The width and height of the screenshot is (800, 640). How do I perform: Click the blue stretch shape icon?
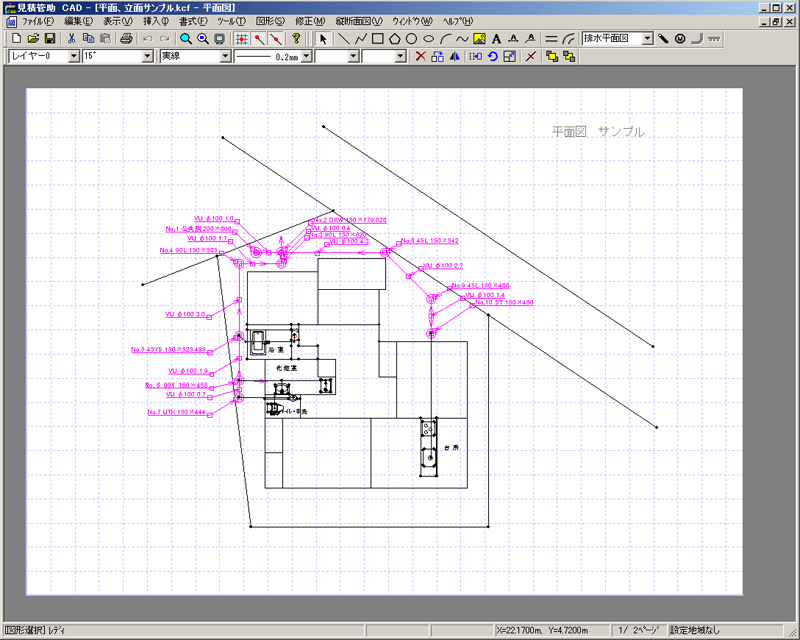pos(476,56)
